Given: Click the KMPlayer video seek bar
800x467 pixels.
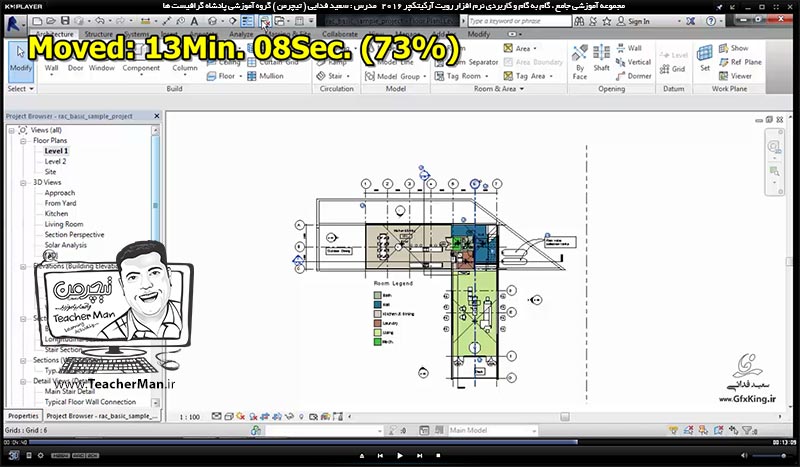Looking at the screenshot, I should [399, 442].
